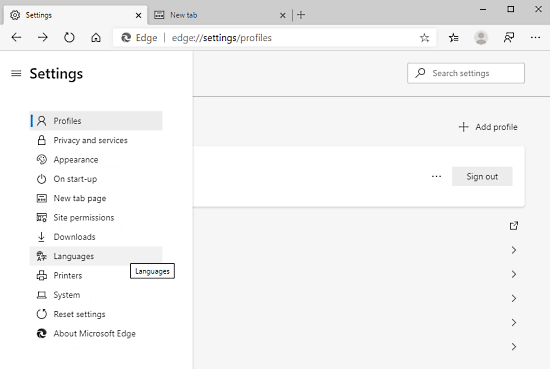Click the Appearance palette icon
550x369 pixels.
point(41,159)
